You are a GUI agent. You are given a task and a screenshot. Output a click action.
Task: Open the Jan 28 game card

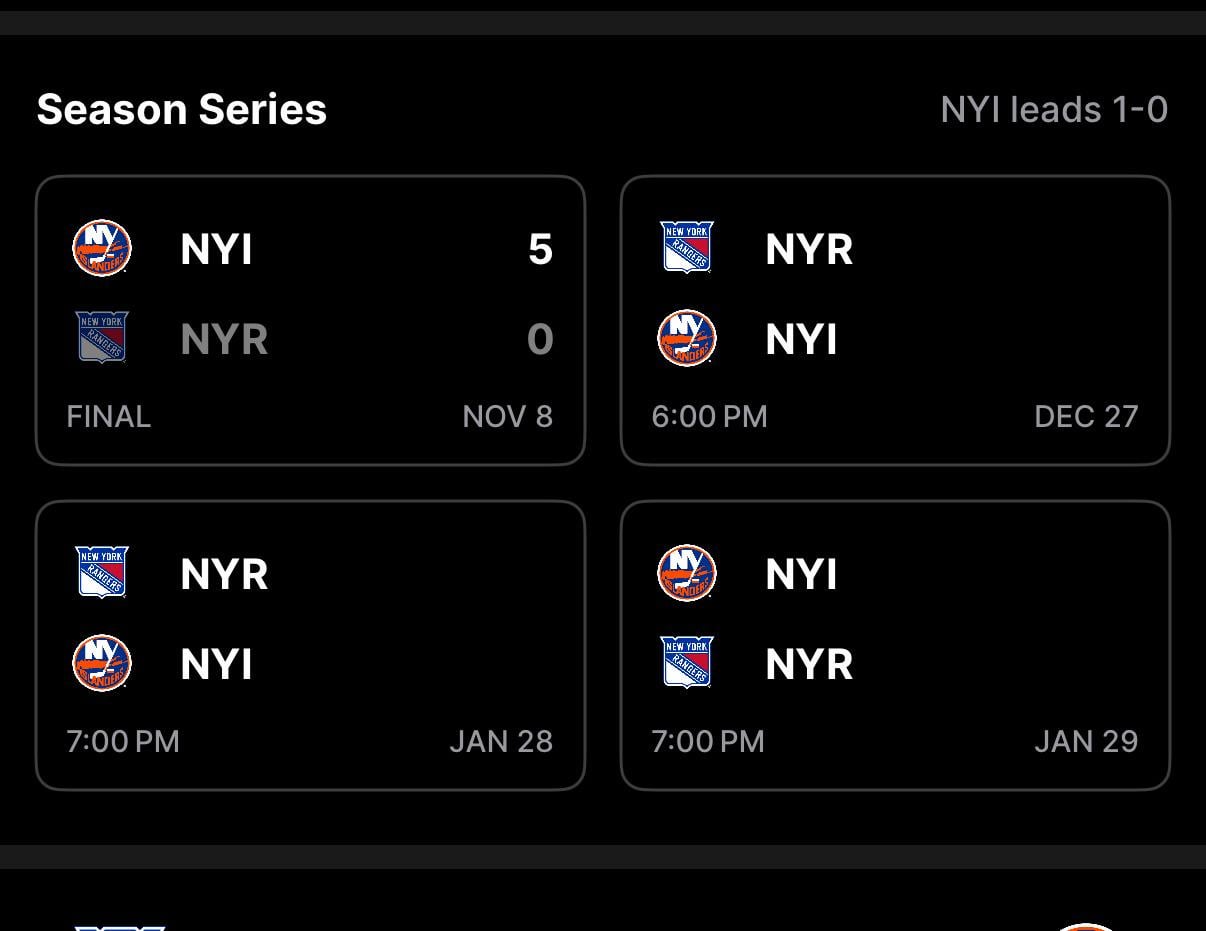click(x=310, y=645)
